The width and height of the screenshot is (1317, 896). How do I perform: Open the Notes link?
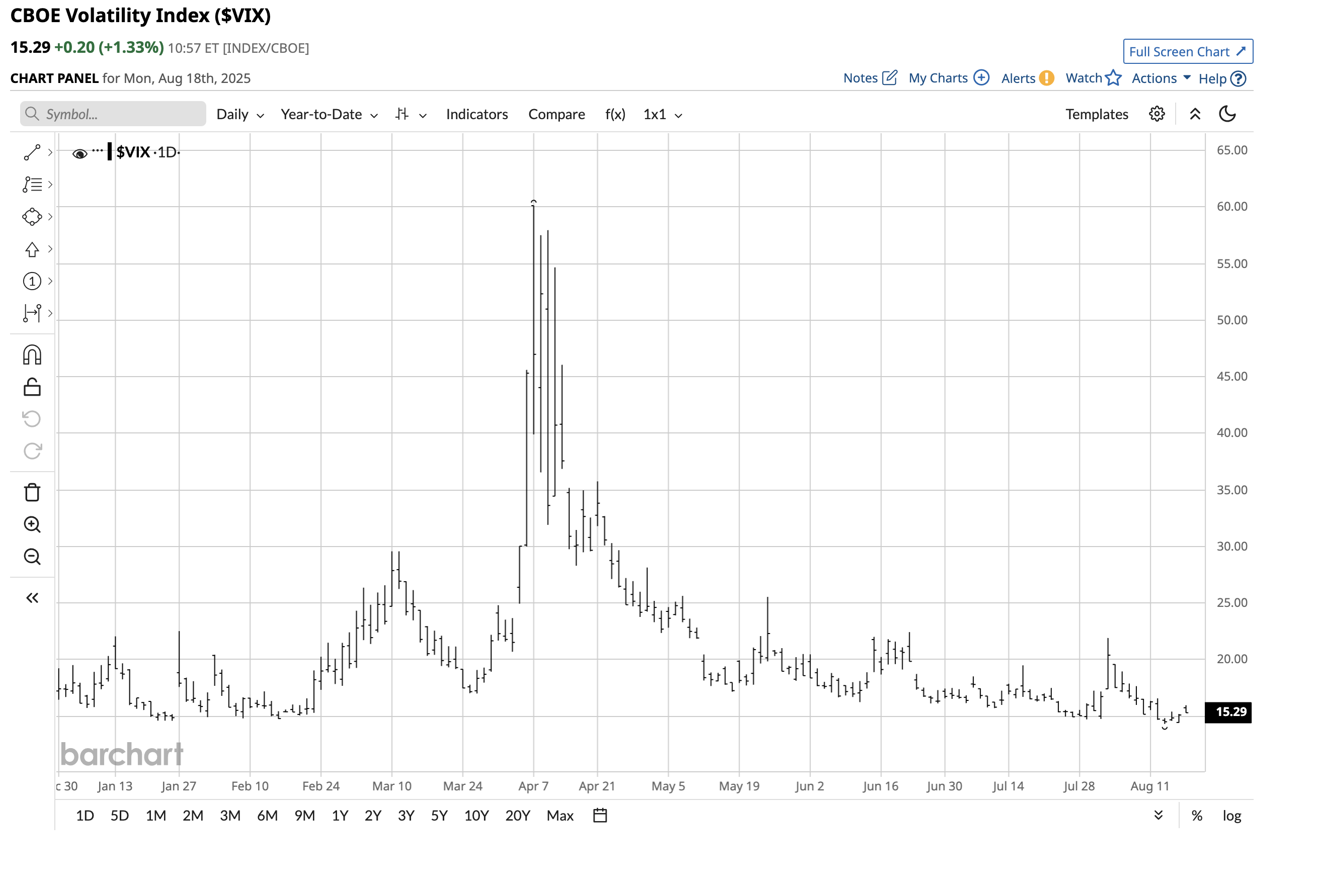(x=870, y=78)
